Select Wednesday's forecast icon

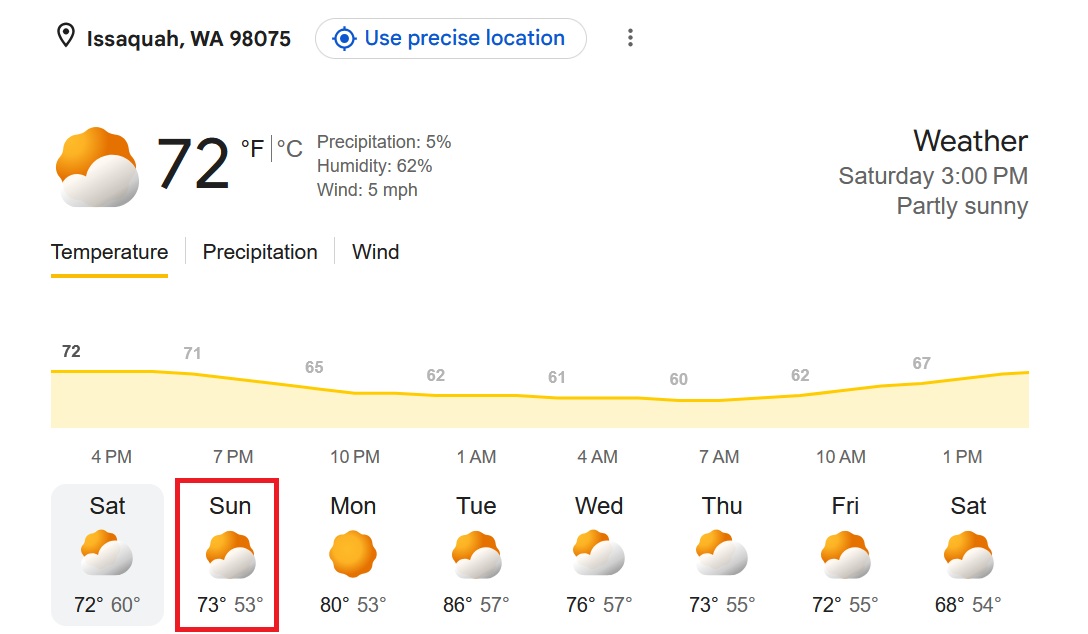pos(599,553)
